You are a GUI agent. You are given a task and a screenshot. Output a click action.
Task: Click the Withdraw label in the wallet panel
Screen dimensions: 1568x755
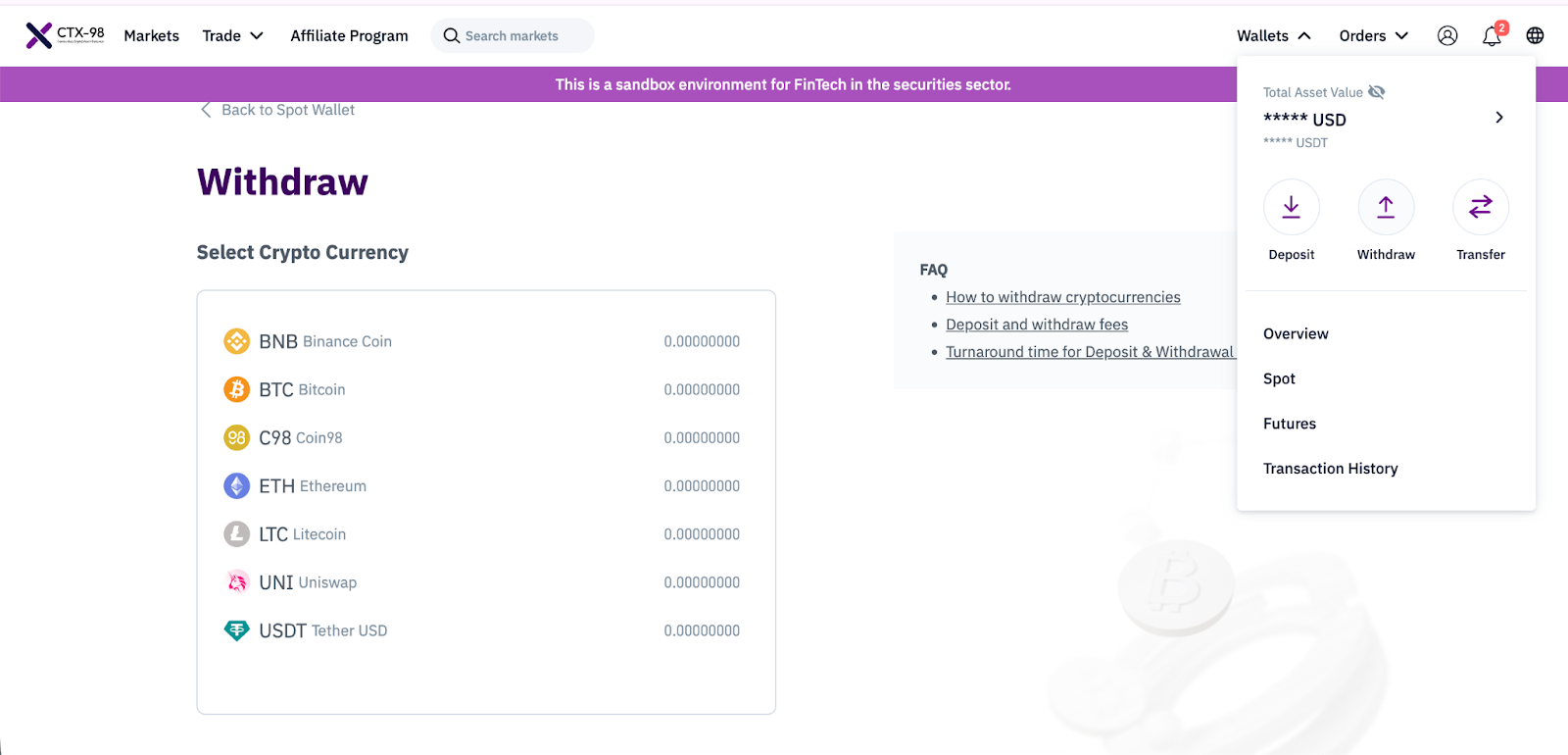click(1386, 254)
